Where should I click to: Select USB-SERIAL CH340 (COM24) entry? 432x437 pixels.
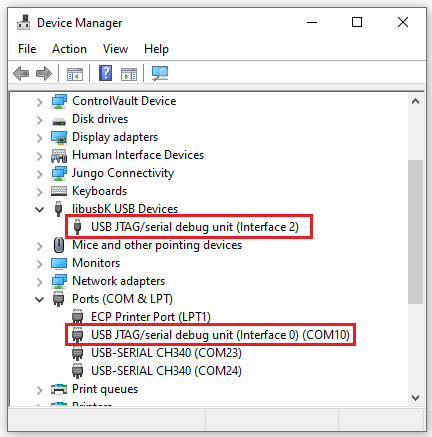pos(166,371)
